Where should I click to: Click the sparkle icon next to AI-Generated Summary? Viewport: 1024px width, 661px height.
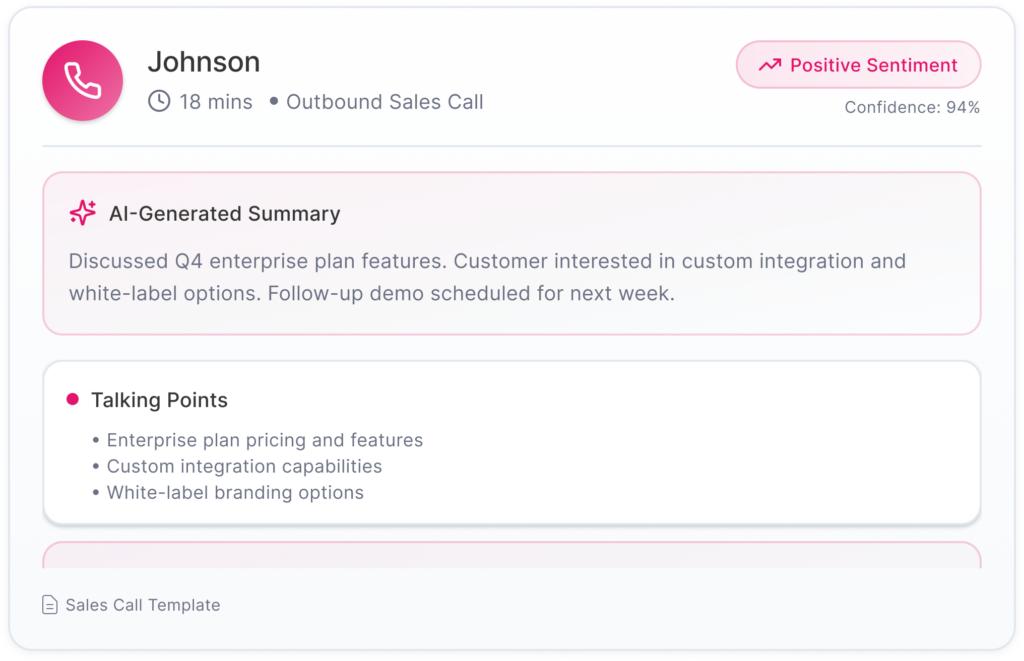point(82,213)
